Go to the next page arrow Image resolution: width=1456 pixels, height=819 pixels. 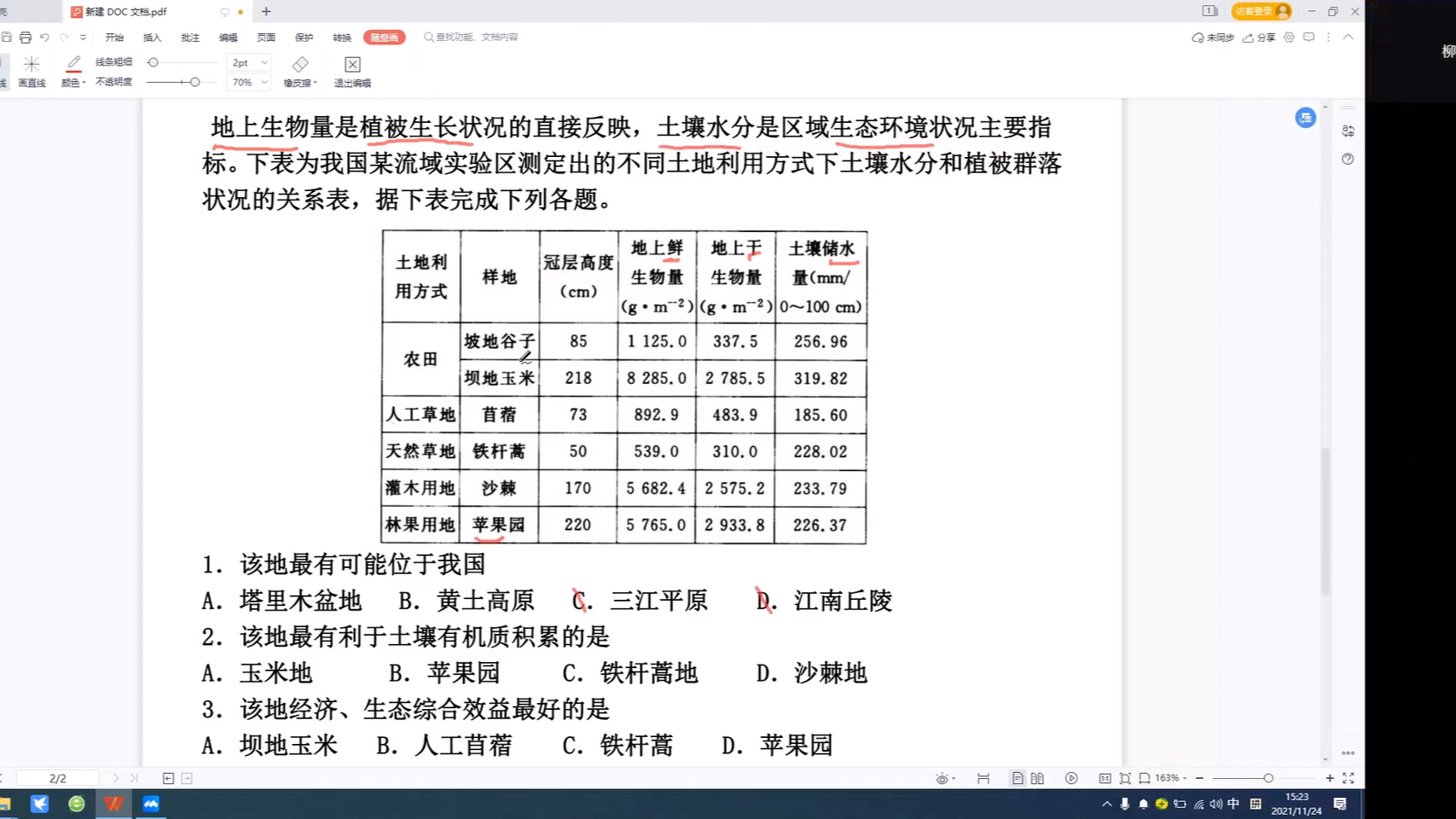click(116, 778)
